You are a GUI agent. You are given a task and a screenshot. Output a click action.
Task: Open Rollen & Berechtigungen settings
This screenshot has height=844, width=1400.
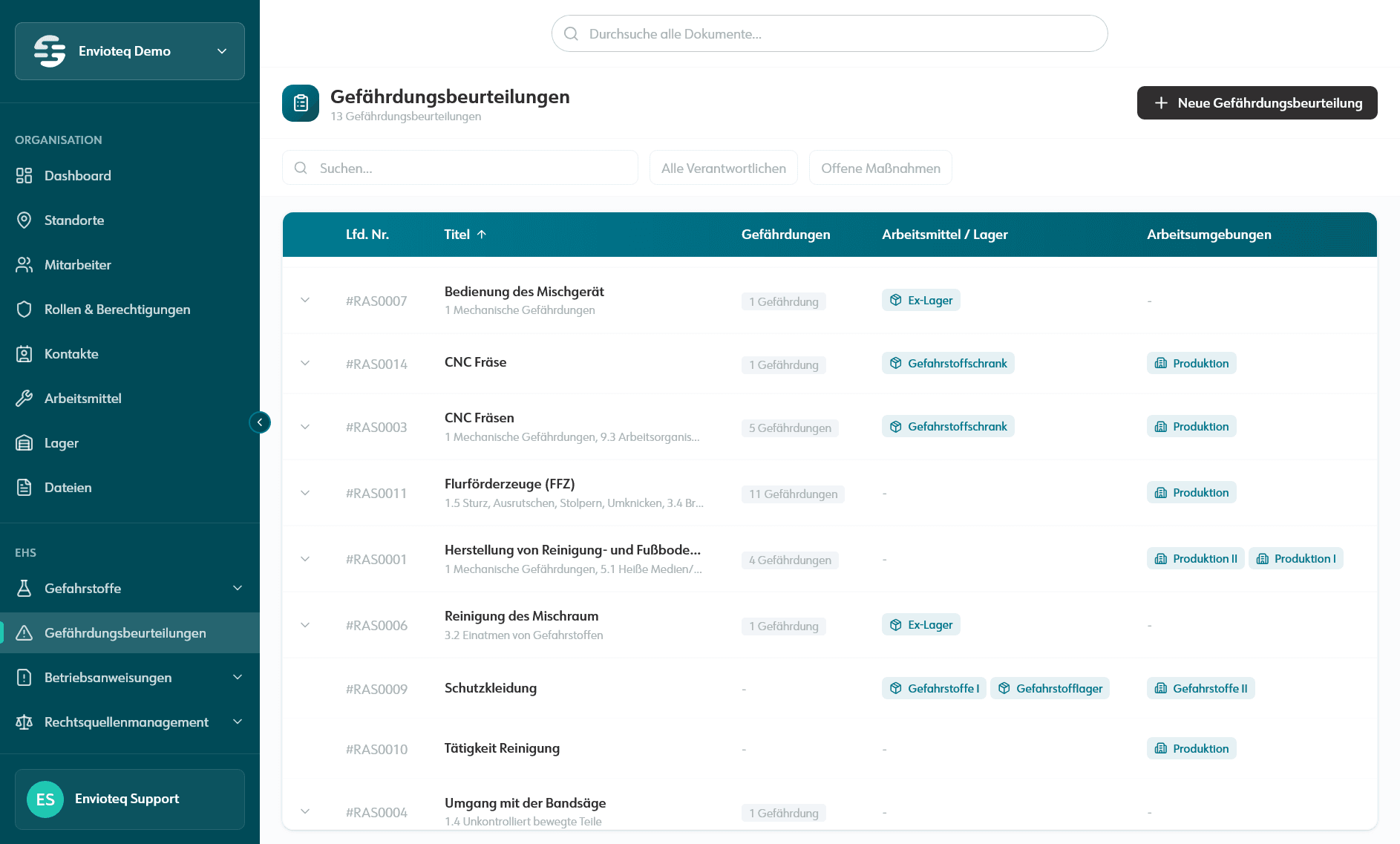[117, 309]
